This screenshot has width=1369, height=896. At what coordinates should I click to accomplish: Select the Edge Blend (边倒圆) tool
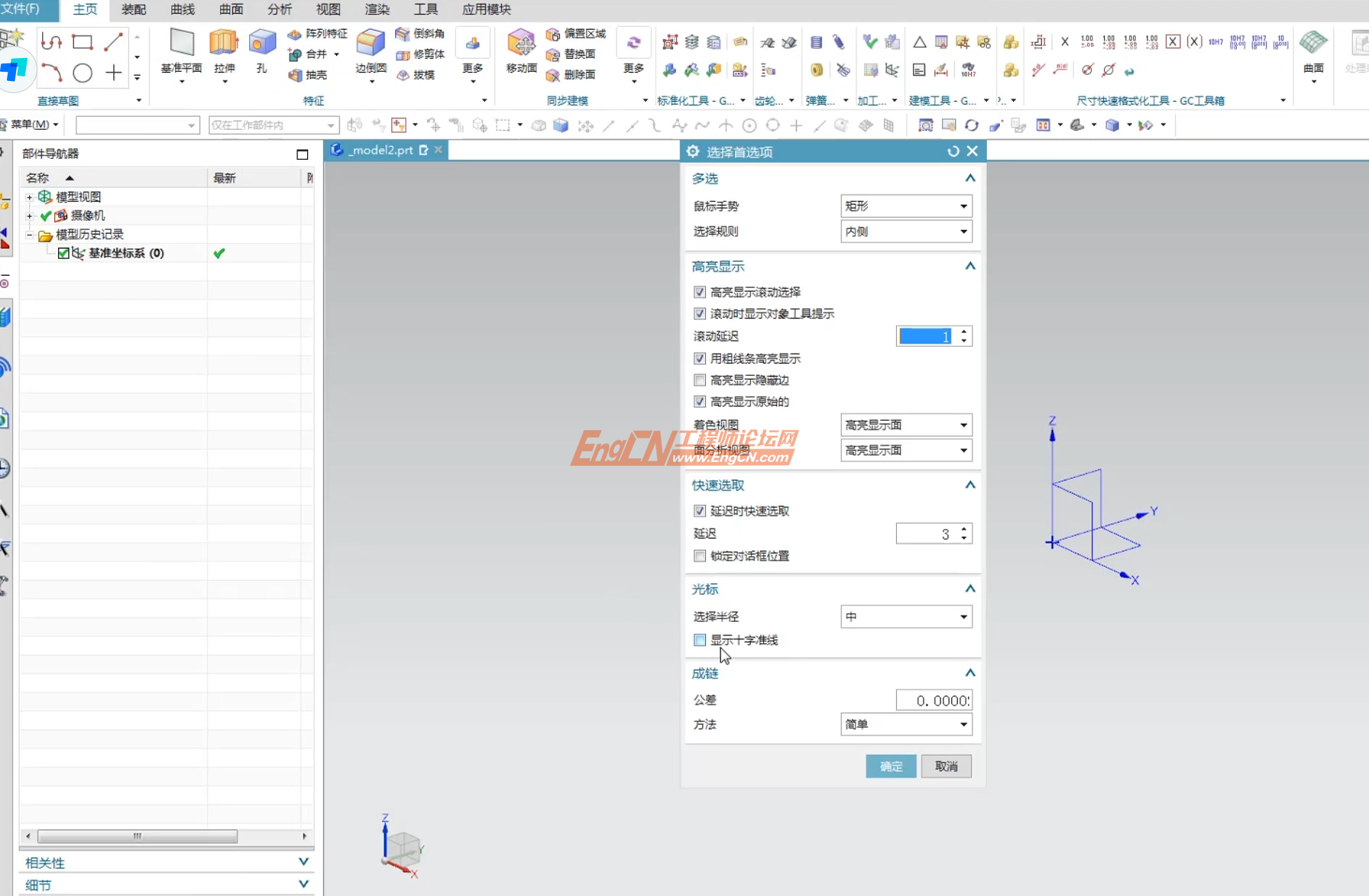coord(370,53)
